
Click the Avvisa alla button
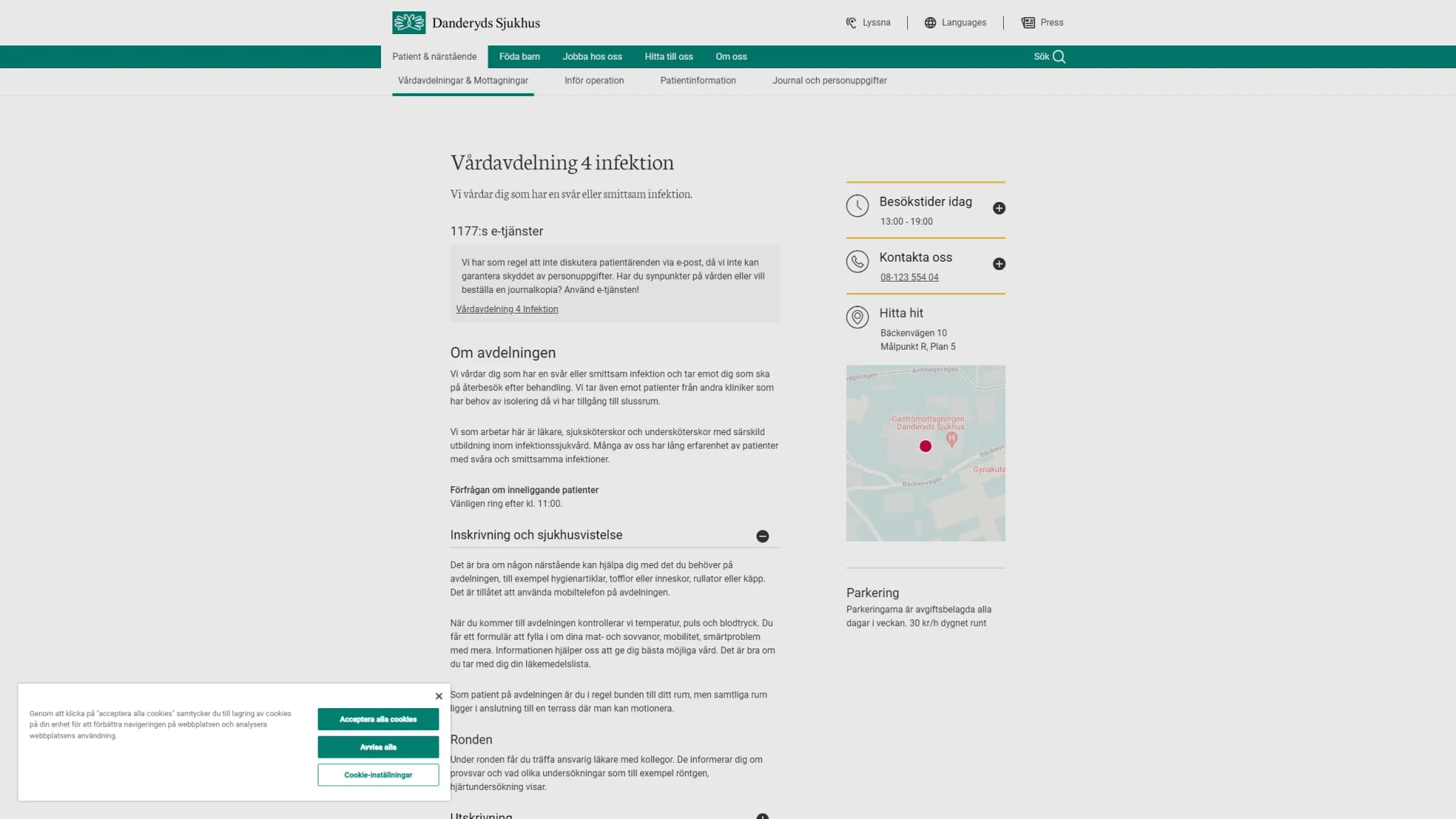point(378,747)
